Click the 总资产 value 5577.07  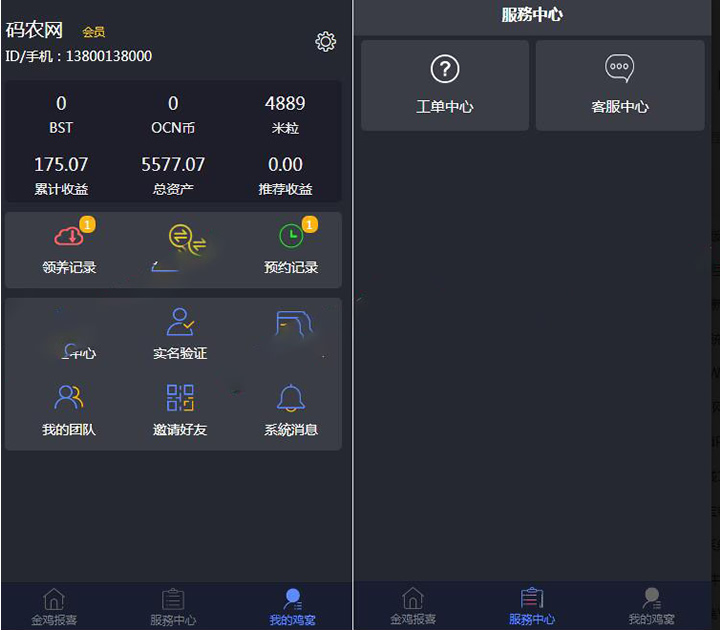pyautogui.click(x=173, y=164)
